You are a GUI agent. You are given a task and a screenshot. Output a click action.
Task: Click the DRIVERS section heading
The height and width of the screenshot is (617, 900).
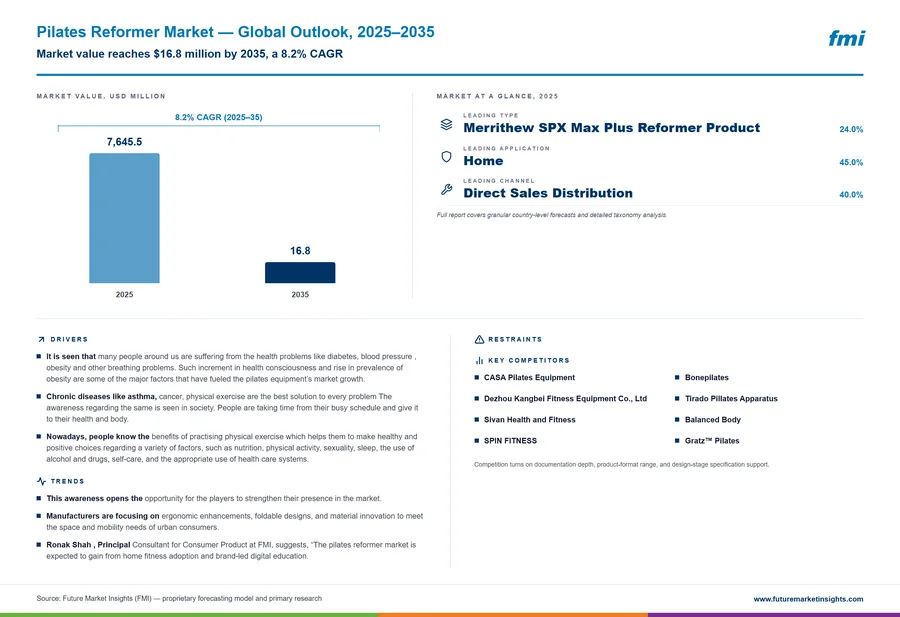pyautogui.click(x=69, y=340)
